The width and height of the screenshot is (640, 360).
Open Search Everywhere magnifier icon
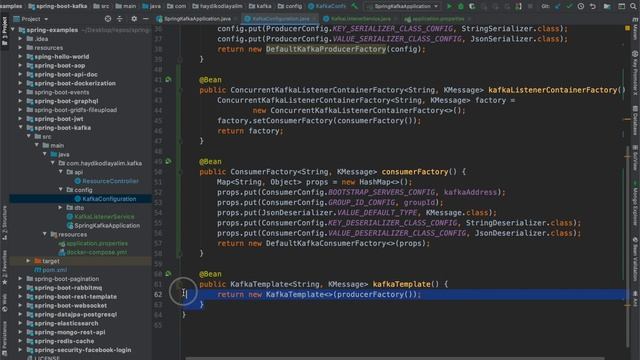click(633, 6)
